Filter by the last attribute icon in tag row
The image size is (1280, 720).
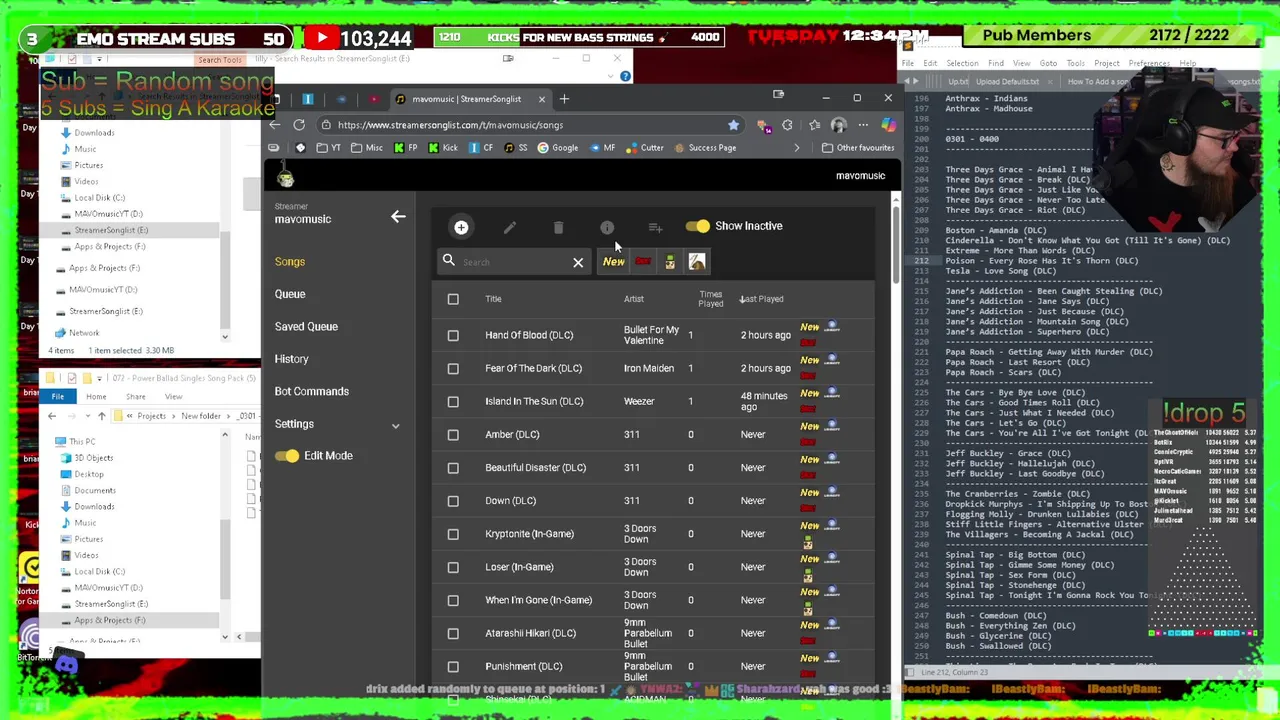tap(697, 262)
